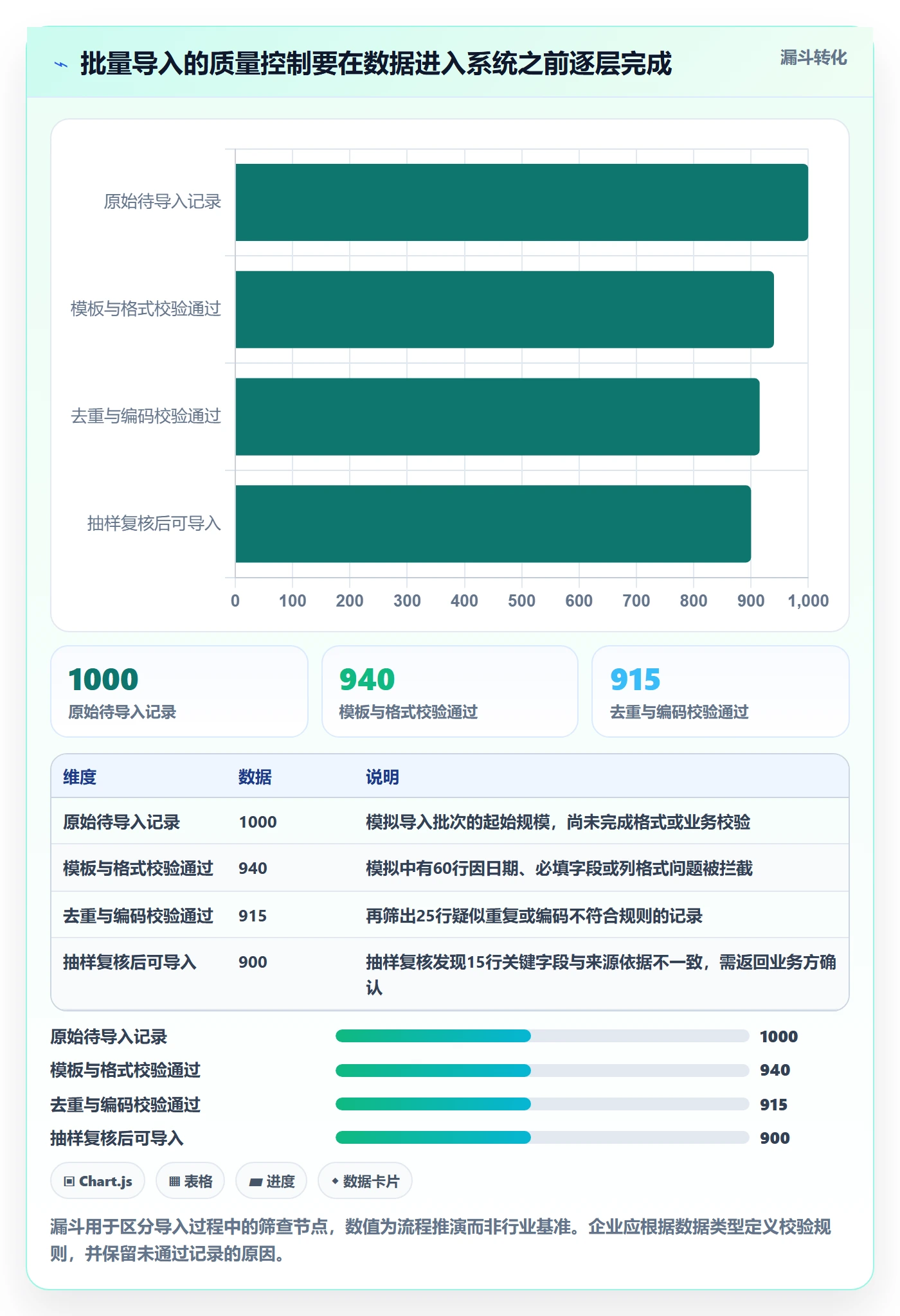Click the 数据卡片 tag chip
Viewport: 900px width, 1316px height.
pyautogui.click(x=365, y=1181)
